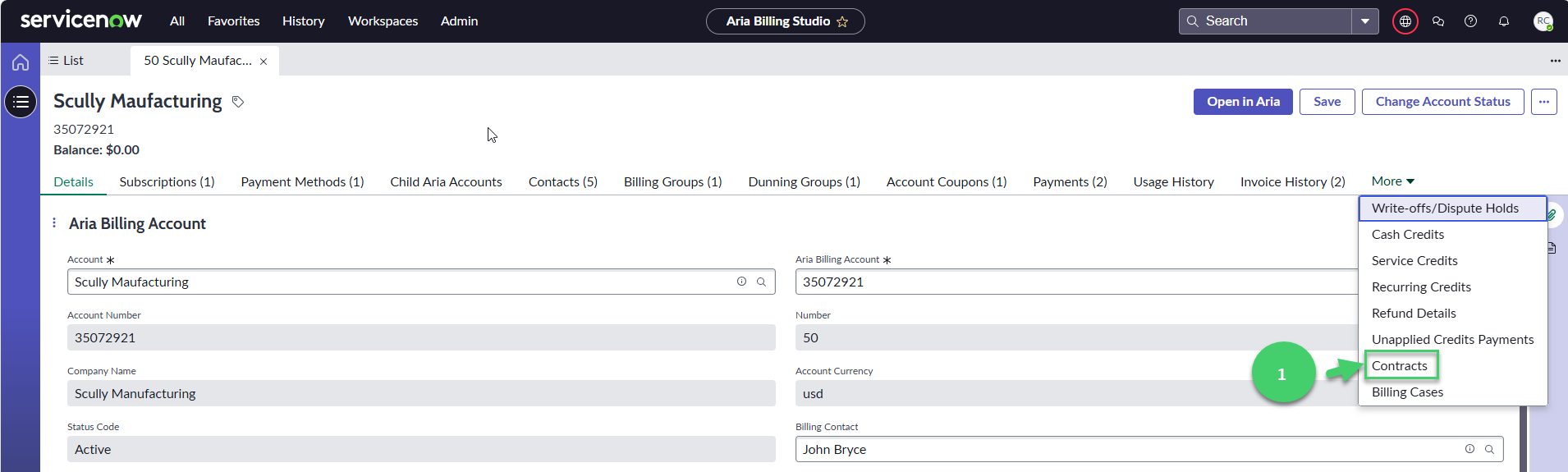This screenshot has width=1568, height=472.
Task: Switch to the Subscriptions (1) tab
Action: (x=167, y=182)
